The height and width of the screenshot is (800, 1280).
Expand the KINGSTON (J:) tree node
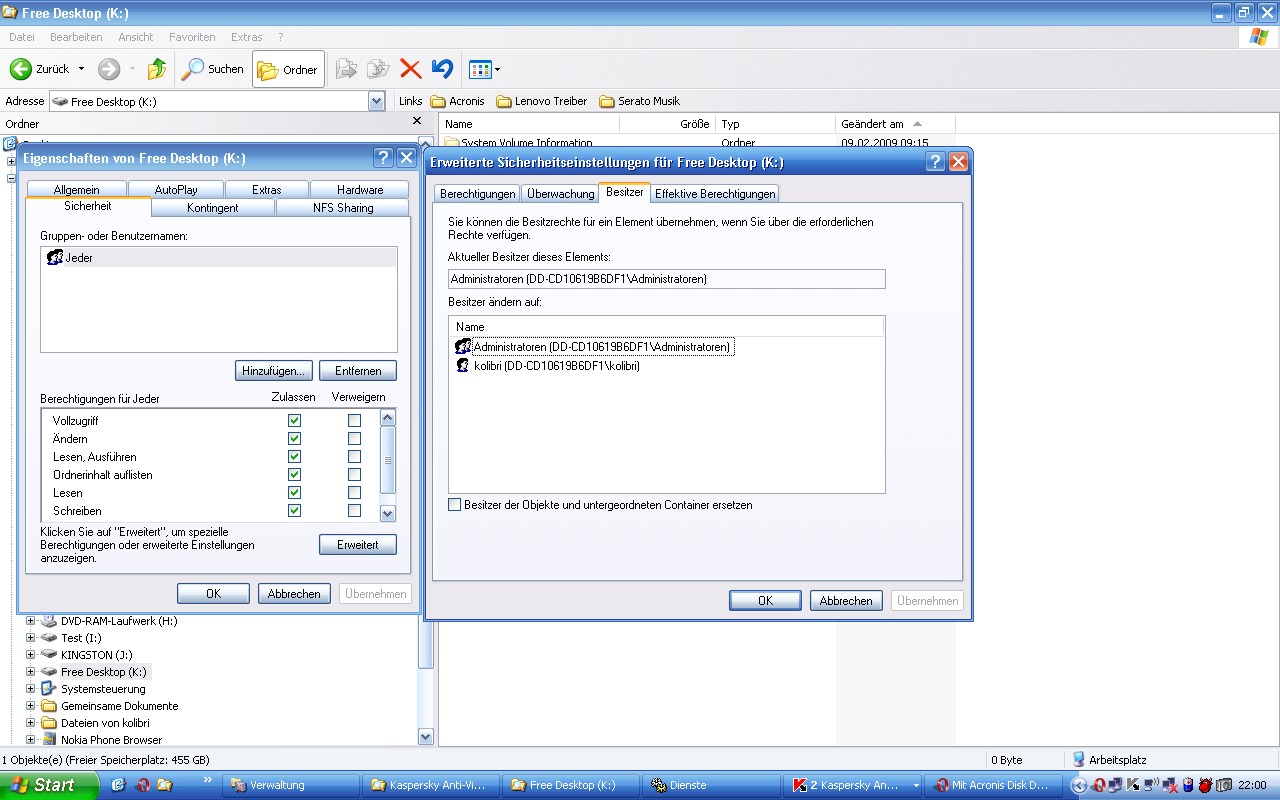click(x=30, y=655)
